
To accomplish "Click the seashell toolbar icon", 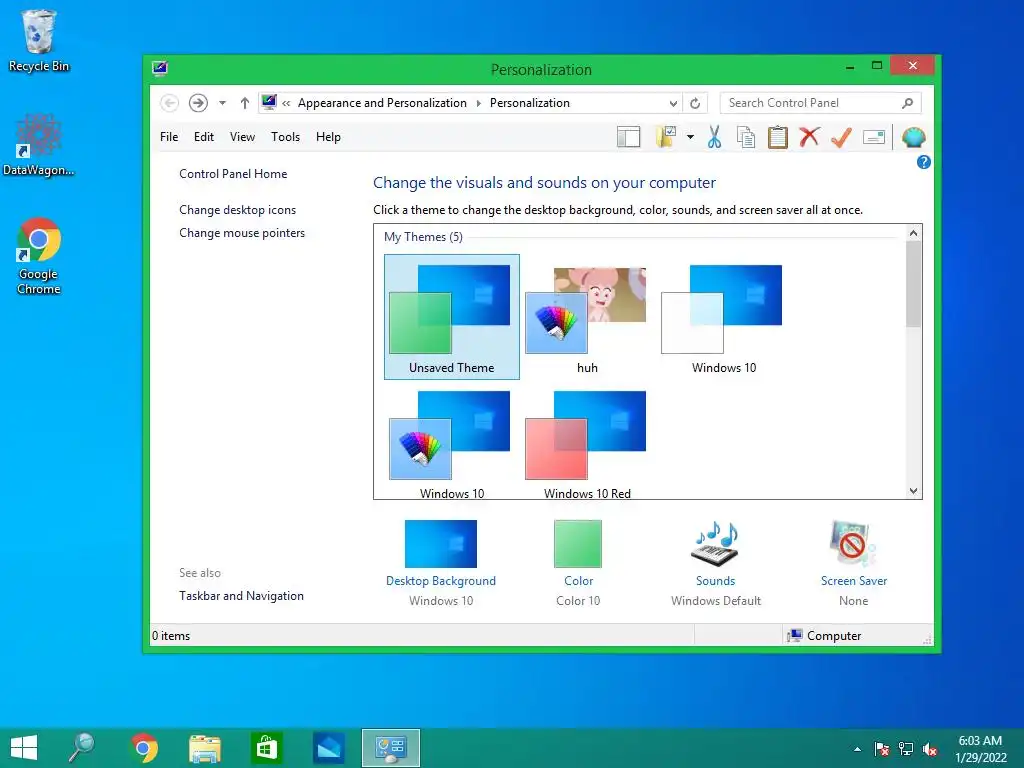I will [x=913, y=137].
